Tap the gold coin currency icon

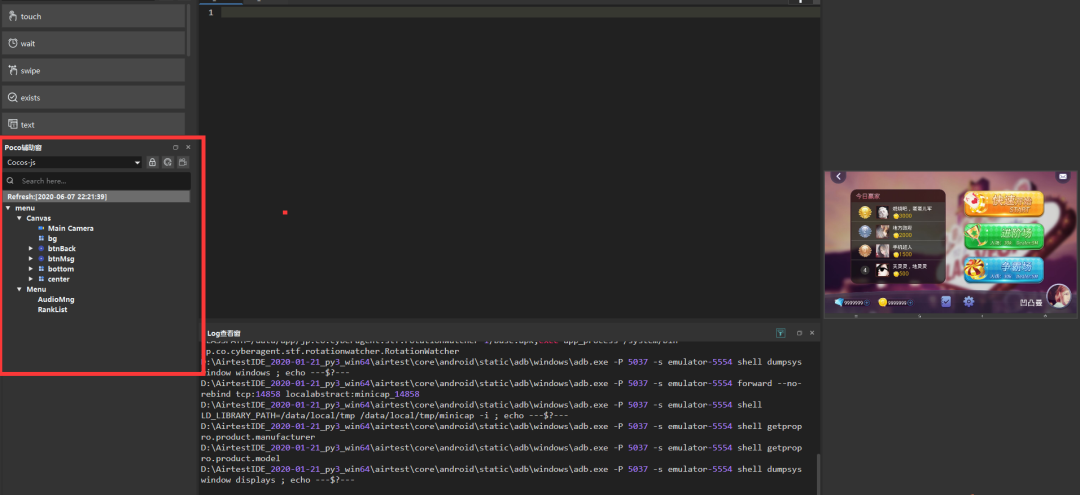click(x=882, y=302)
